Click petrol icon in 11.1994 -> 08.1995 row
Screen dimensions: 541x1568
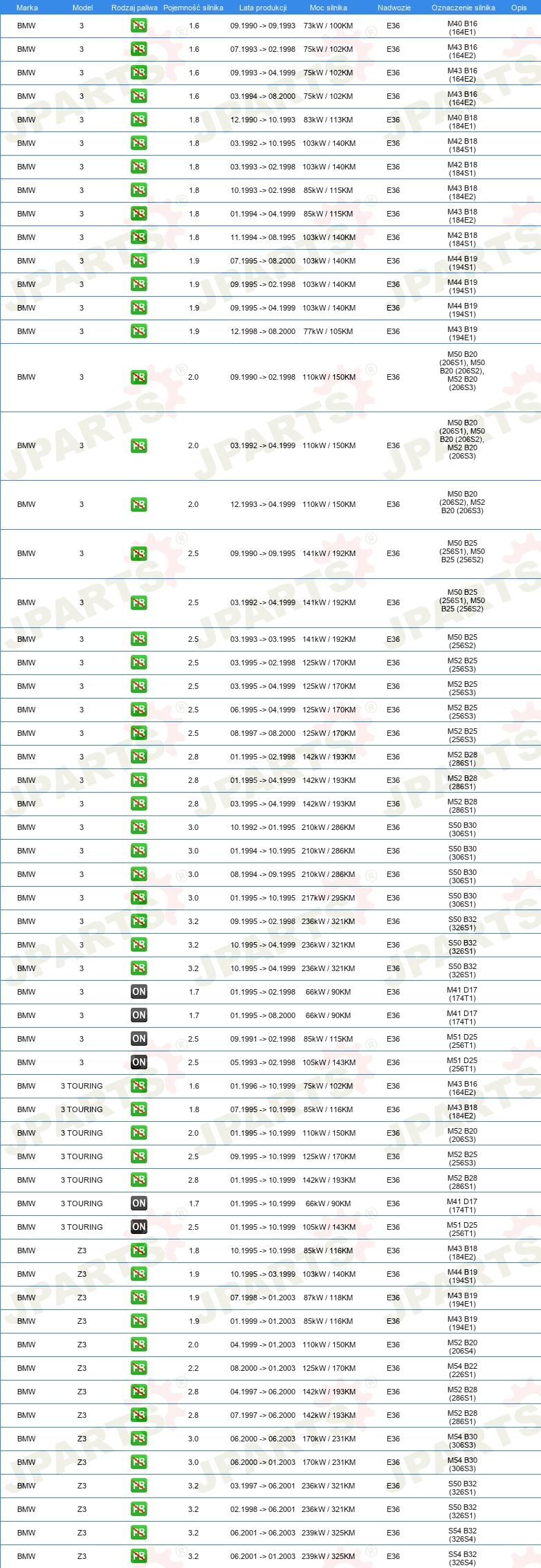click(x=138, y=237)
